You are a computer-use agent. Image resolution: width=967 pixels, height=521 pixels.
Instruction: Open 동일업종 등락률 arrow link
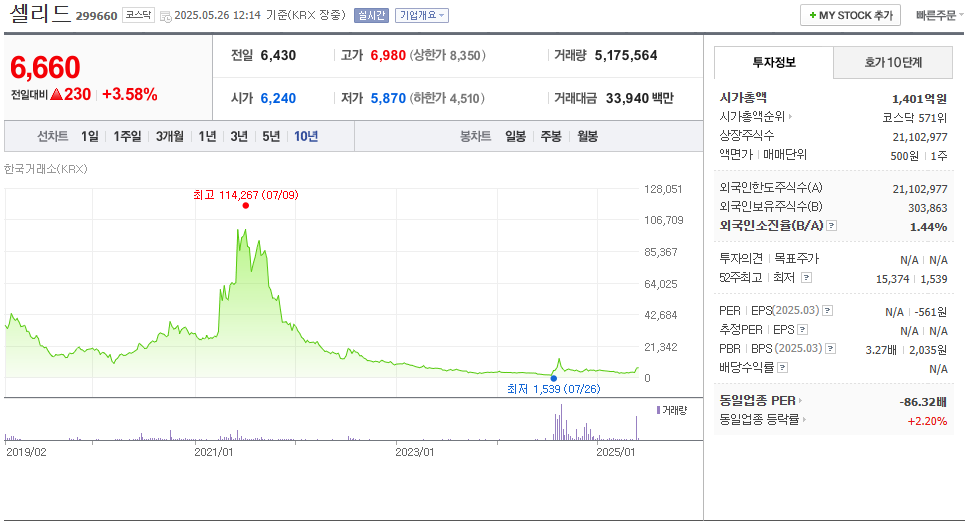click(804, 420)
